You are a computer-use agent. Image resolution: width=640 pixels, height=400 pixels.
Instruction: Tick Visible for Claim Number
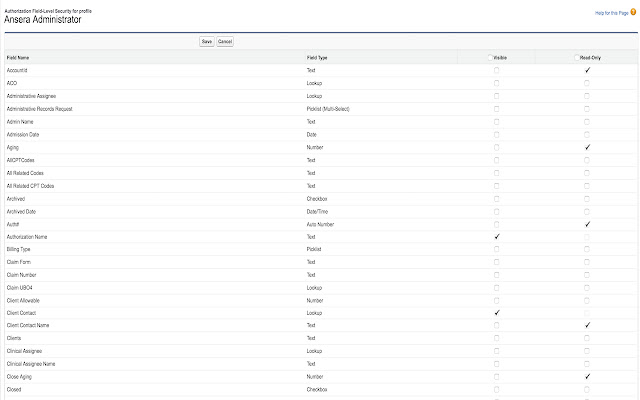tap(496, 275)
